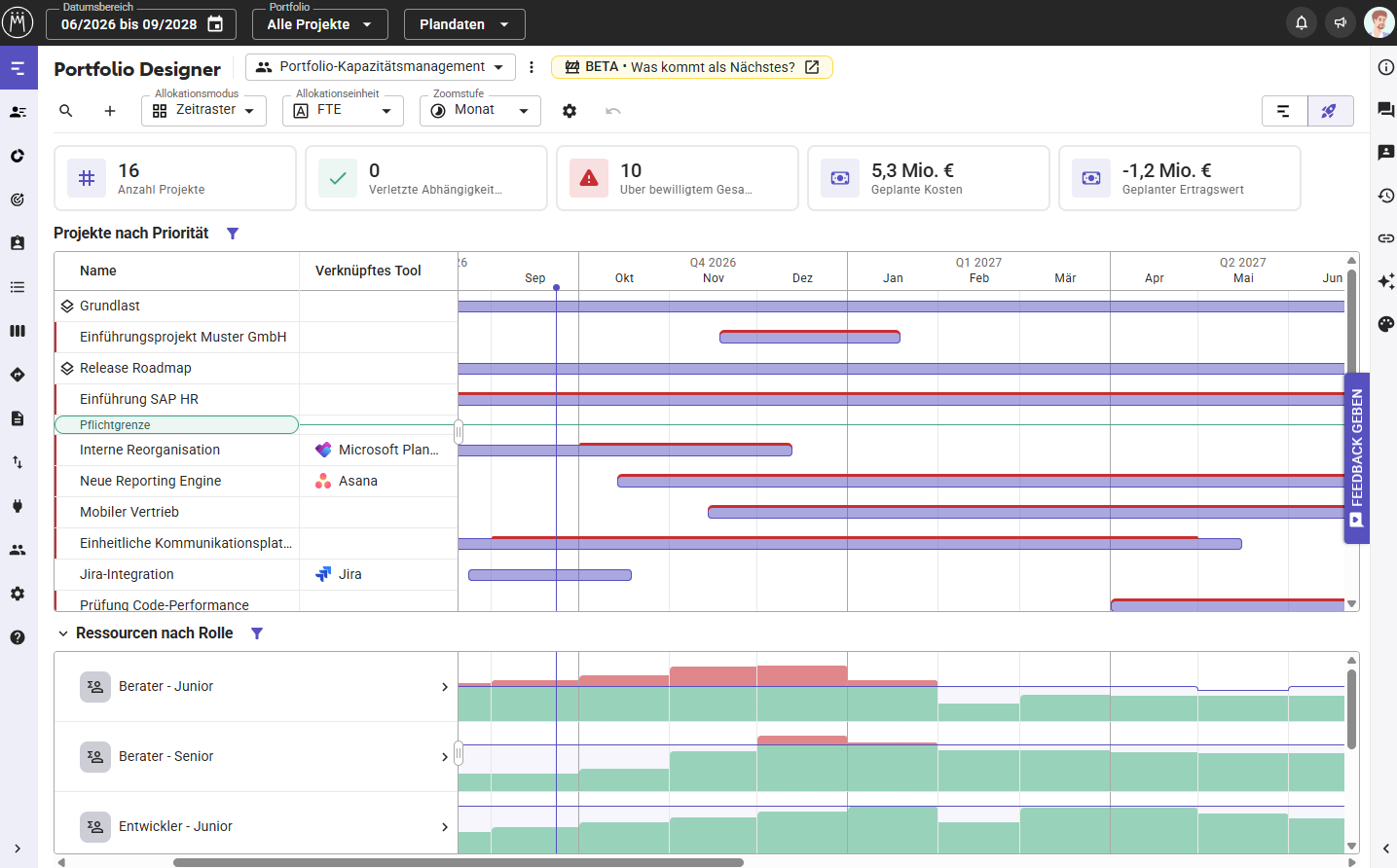Viewport: 1397px width, 868px height.
Task: Open the user avatar menu
Action: (x=1379, y=22)
